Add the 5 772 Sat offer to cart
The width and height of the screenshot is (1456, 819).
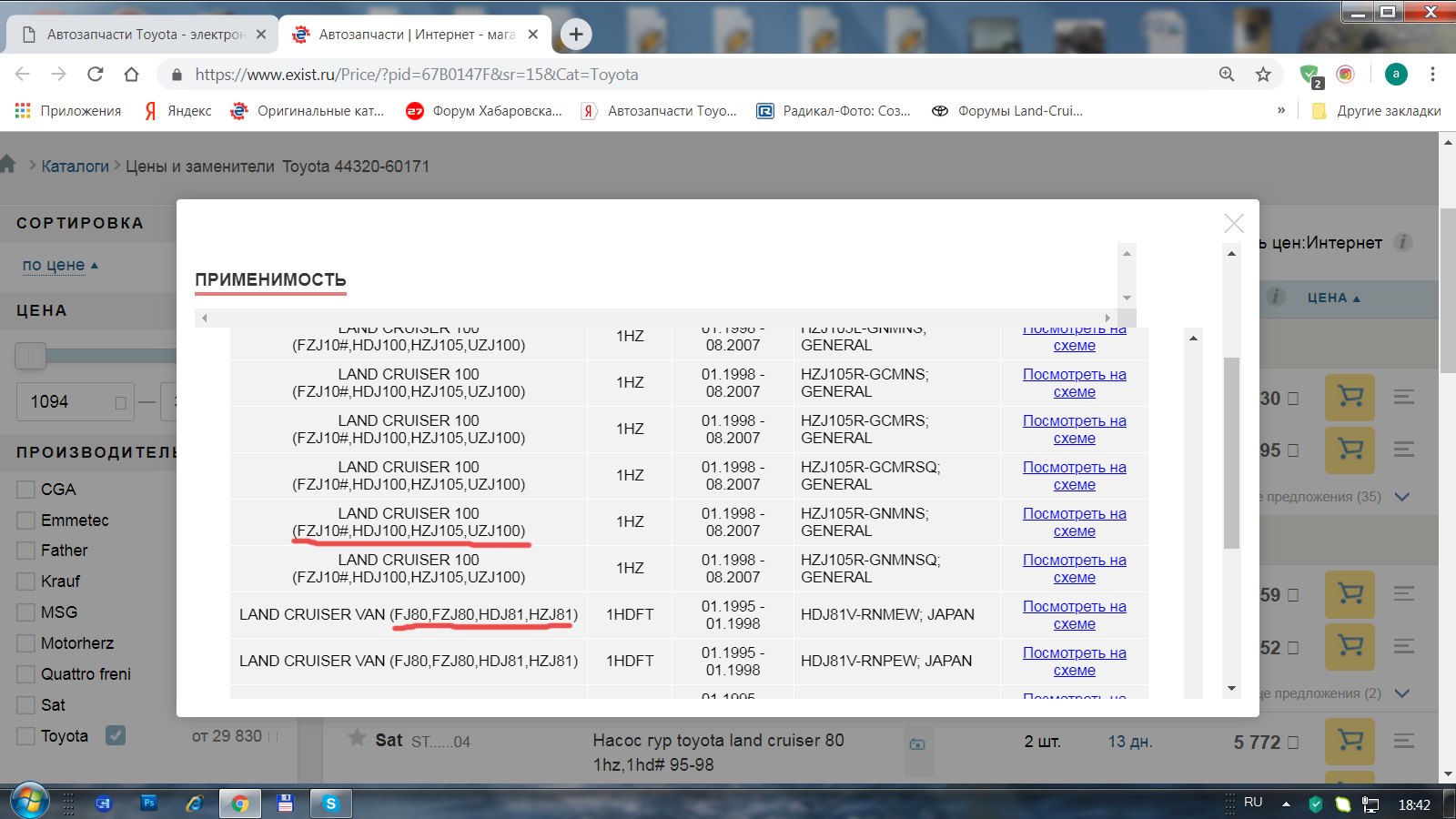[x=1350, y=742]
